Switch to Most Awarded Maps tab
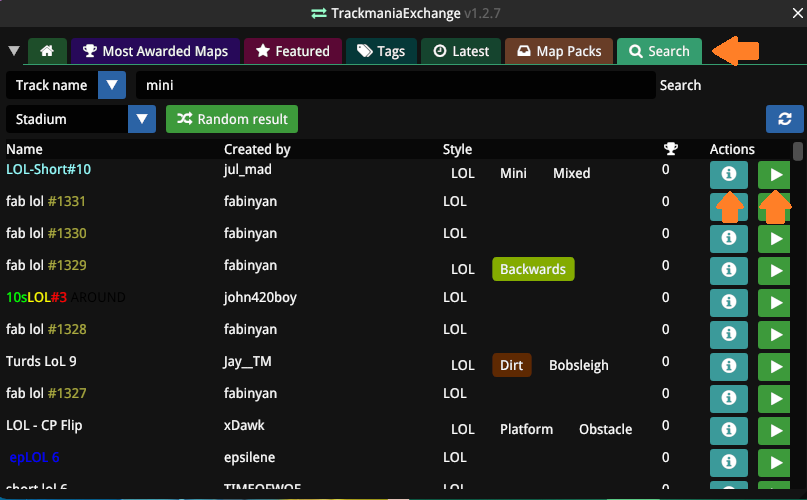The width and height of the screenshot is (807, 500). tap(155, 51)
